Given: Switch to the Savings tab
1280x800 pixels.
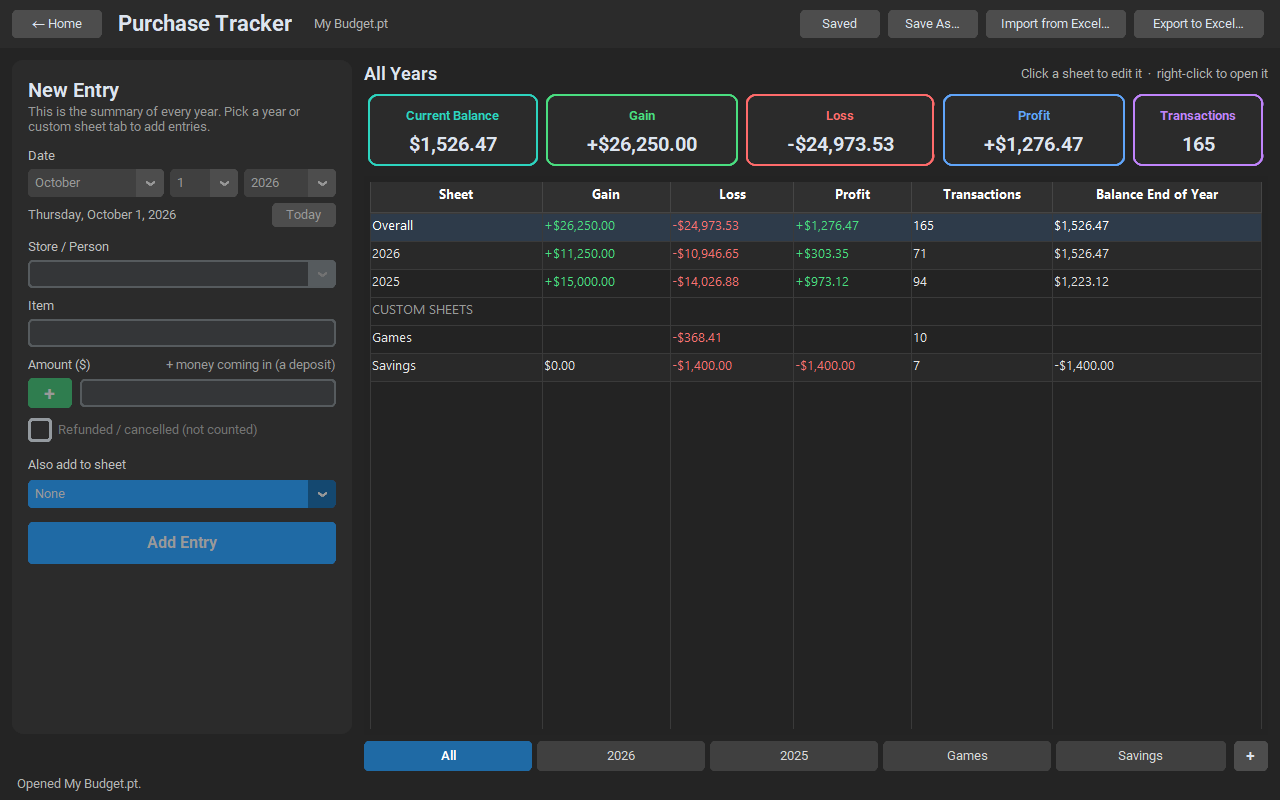Looking at the screenshot, I should (x=1140, y=756).
